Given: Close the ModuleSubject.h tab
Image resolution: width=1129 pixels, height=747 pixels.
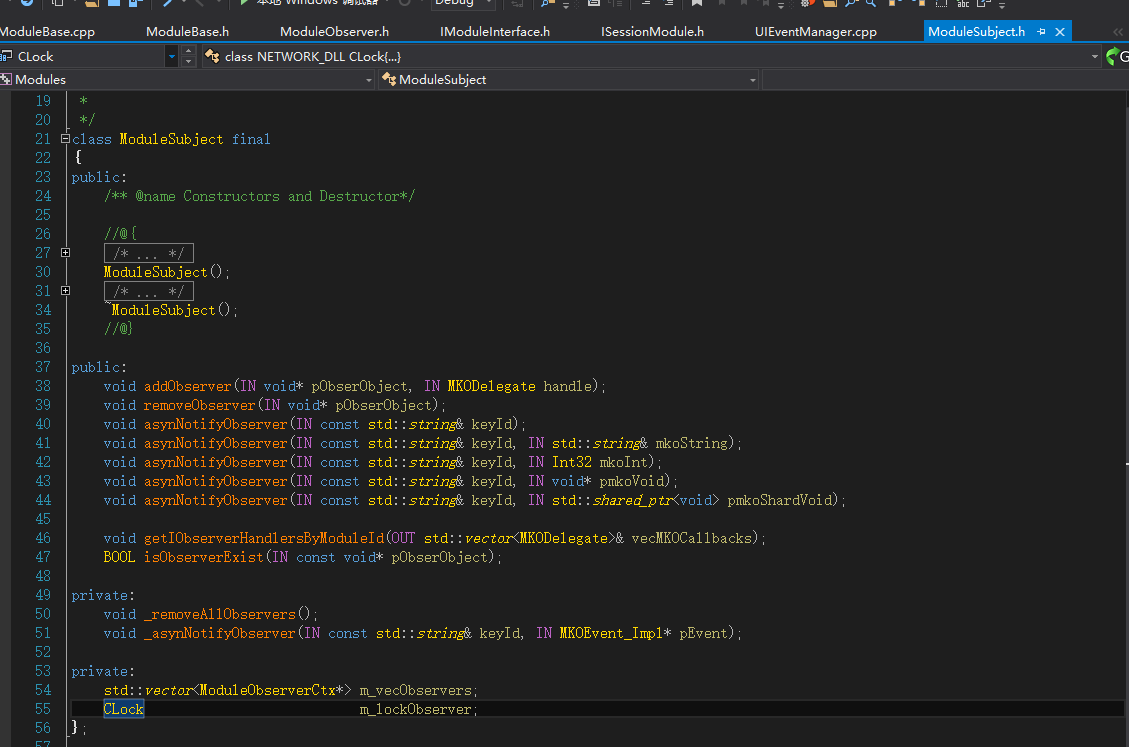Looking at the screenshot, I should pos(1060,32).
